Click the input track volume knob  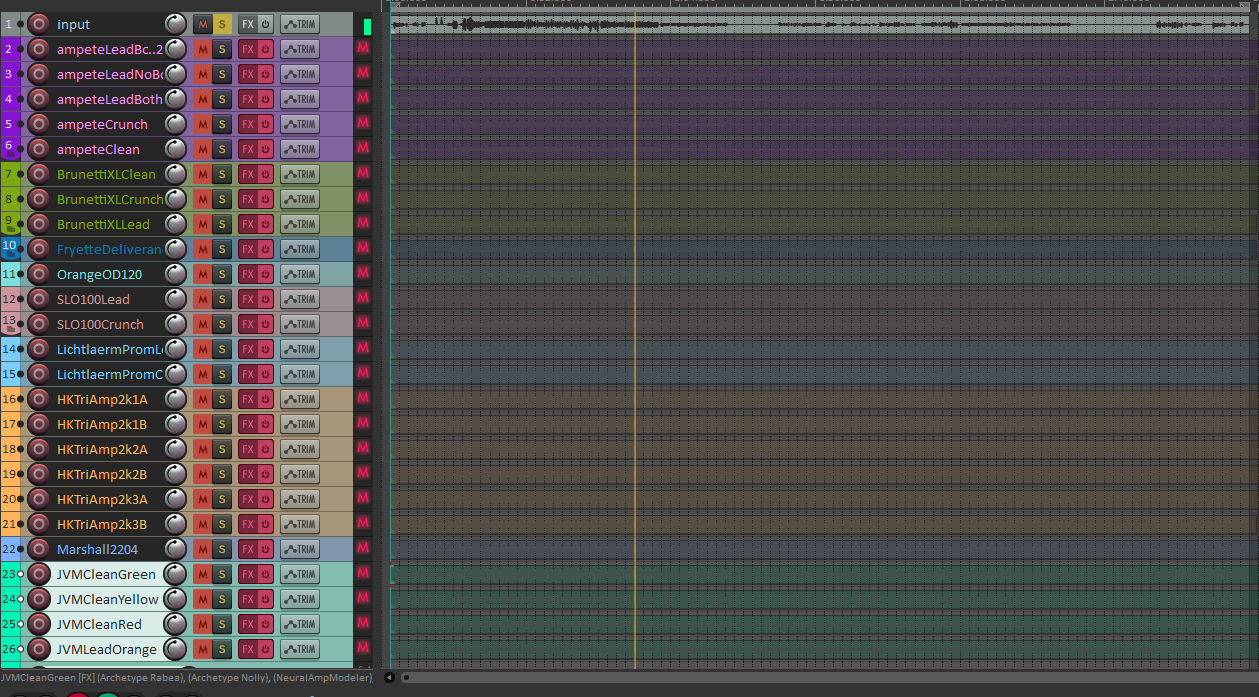(176, 24)
